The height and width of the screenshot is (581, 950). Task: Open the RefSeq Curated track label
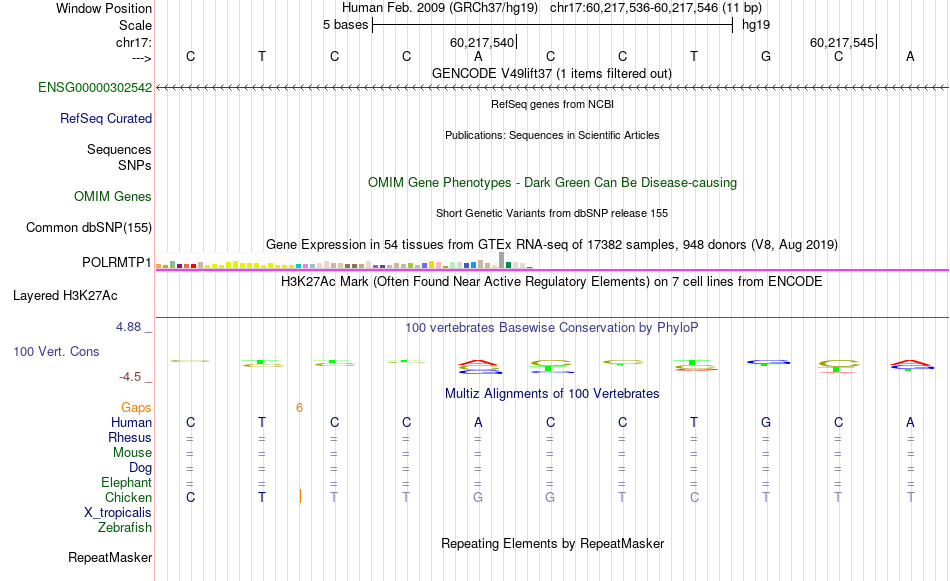tap(106, 118)
